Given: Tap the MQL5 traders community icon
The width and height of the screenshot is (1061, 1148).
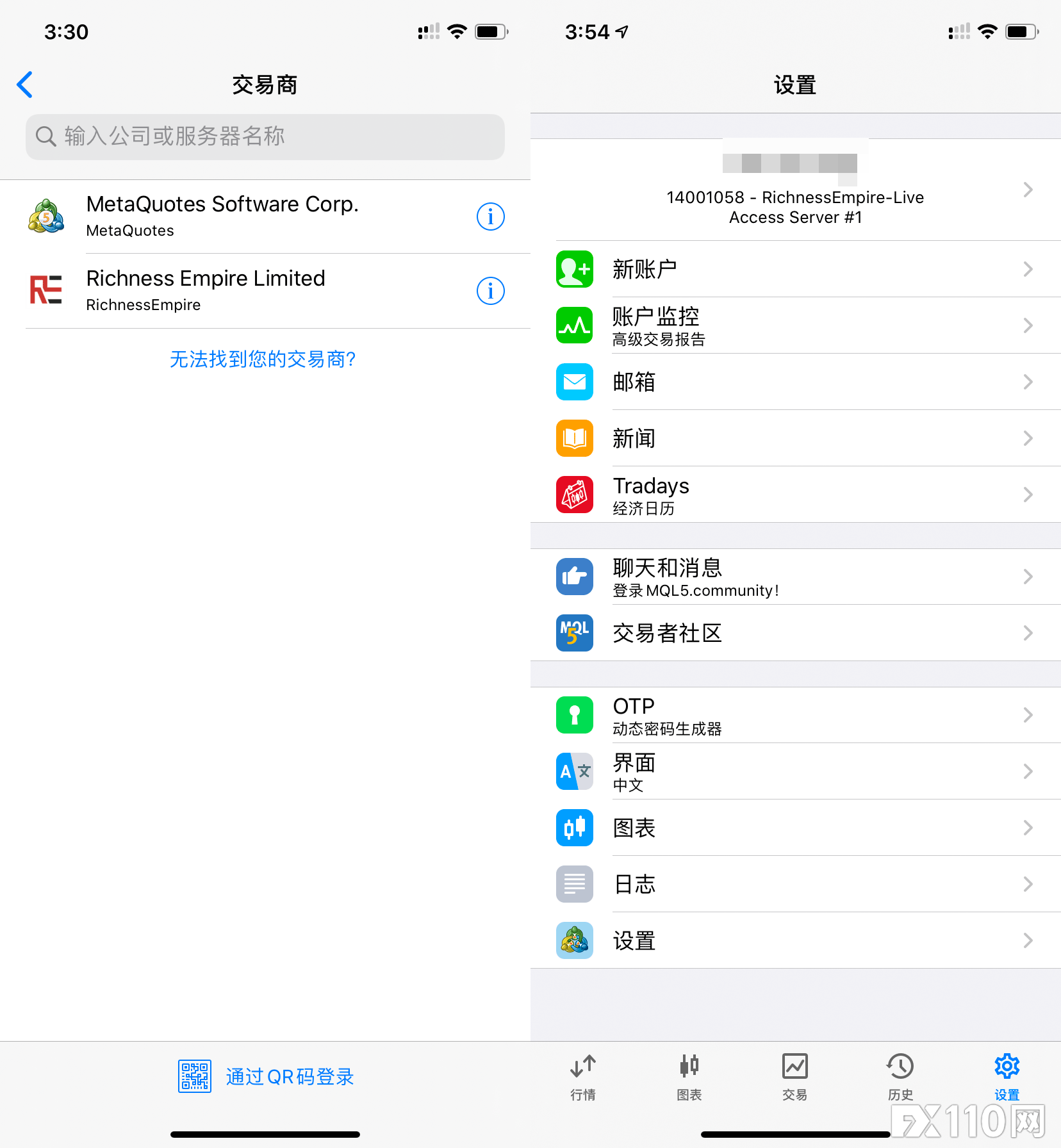Looking at the screenshot, I should tap(574, 633).
